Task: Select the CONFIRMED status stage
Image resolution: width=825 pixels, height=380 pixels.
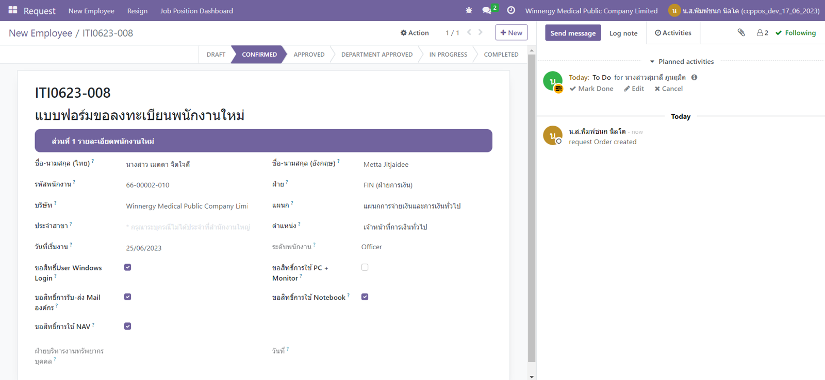Action: (259, 54)
